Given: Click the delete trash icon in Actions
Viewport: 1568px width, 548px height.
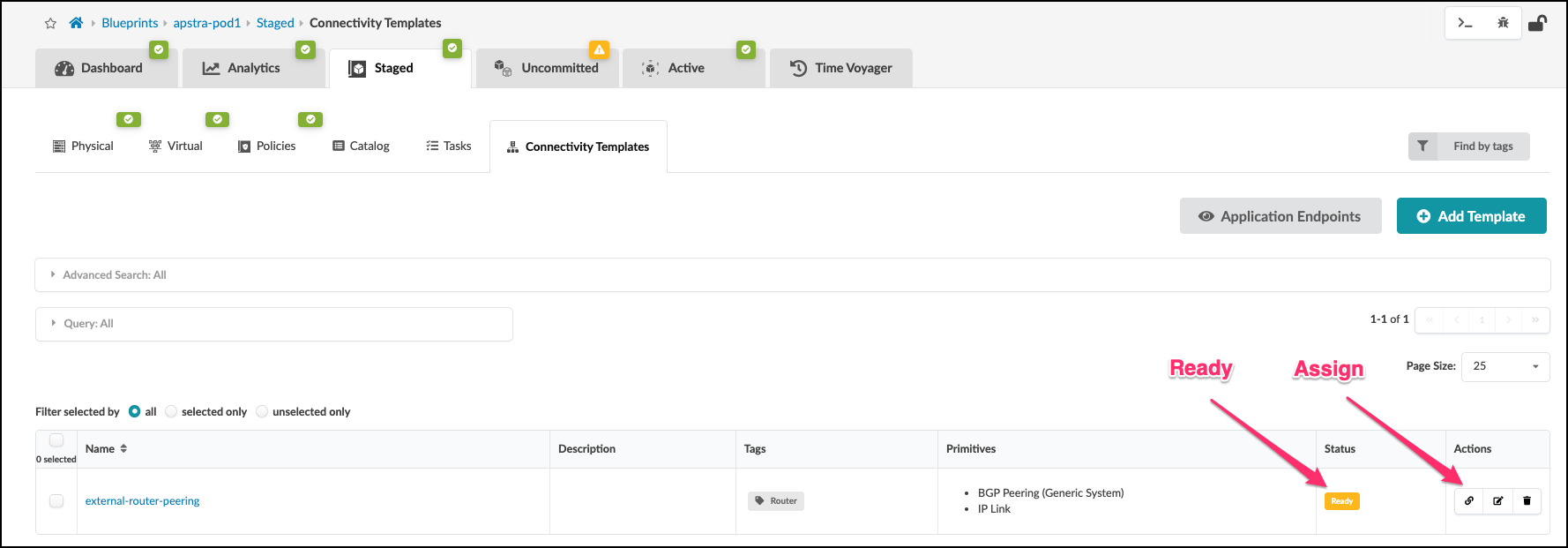Looking at the screenshot, I should click(1527, 501).
